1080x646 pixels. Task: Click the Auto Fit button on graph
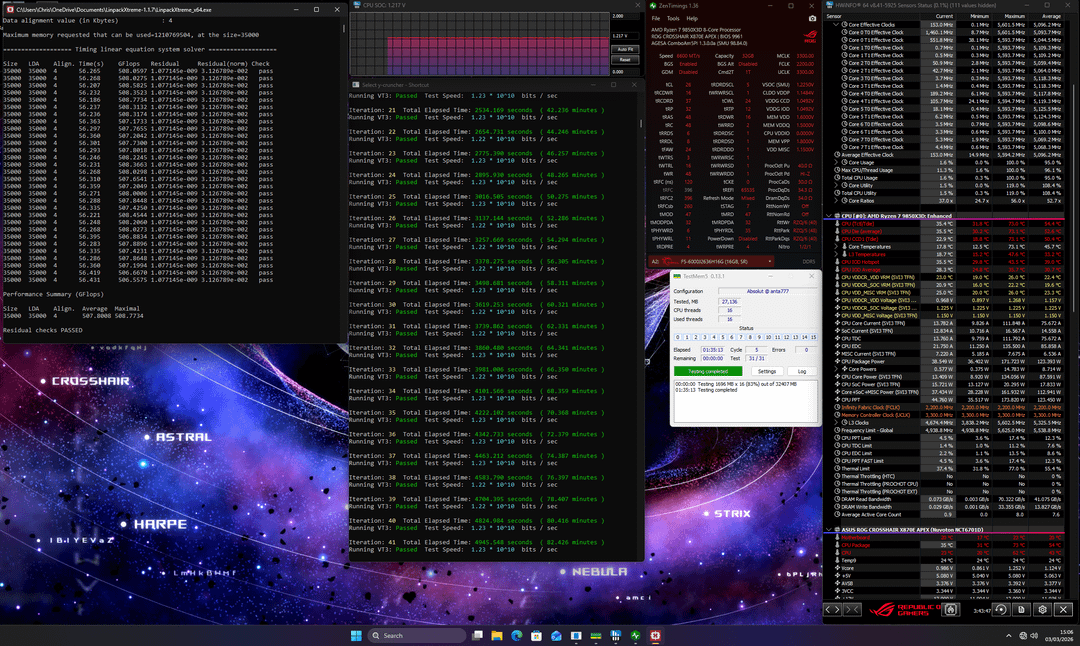tap(624, 48)
